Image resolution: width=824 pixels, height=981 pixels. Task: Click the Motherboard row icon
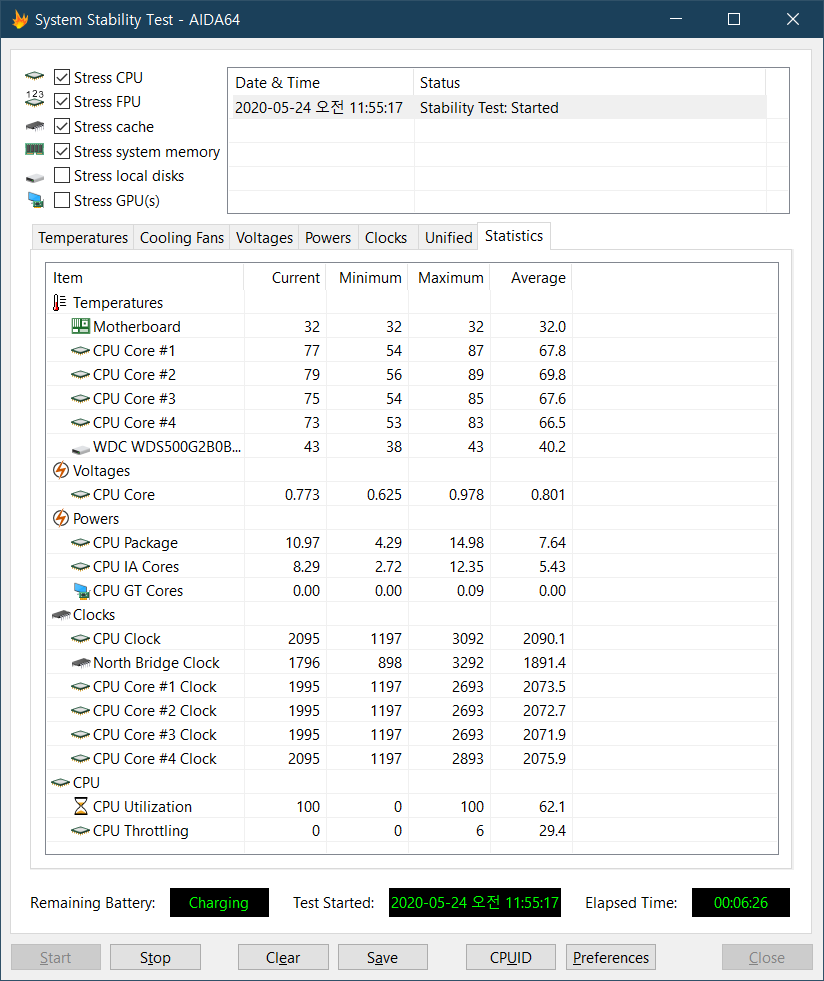point(80,326)
